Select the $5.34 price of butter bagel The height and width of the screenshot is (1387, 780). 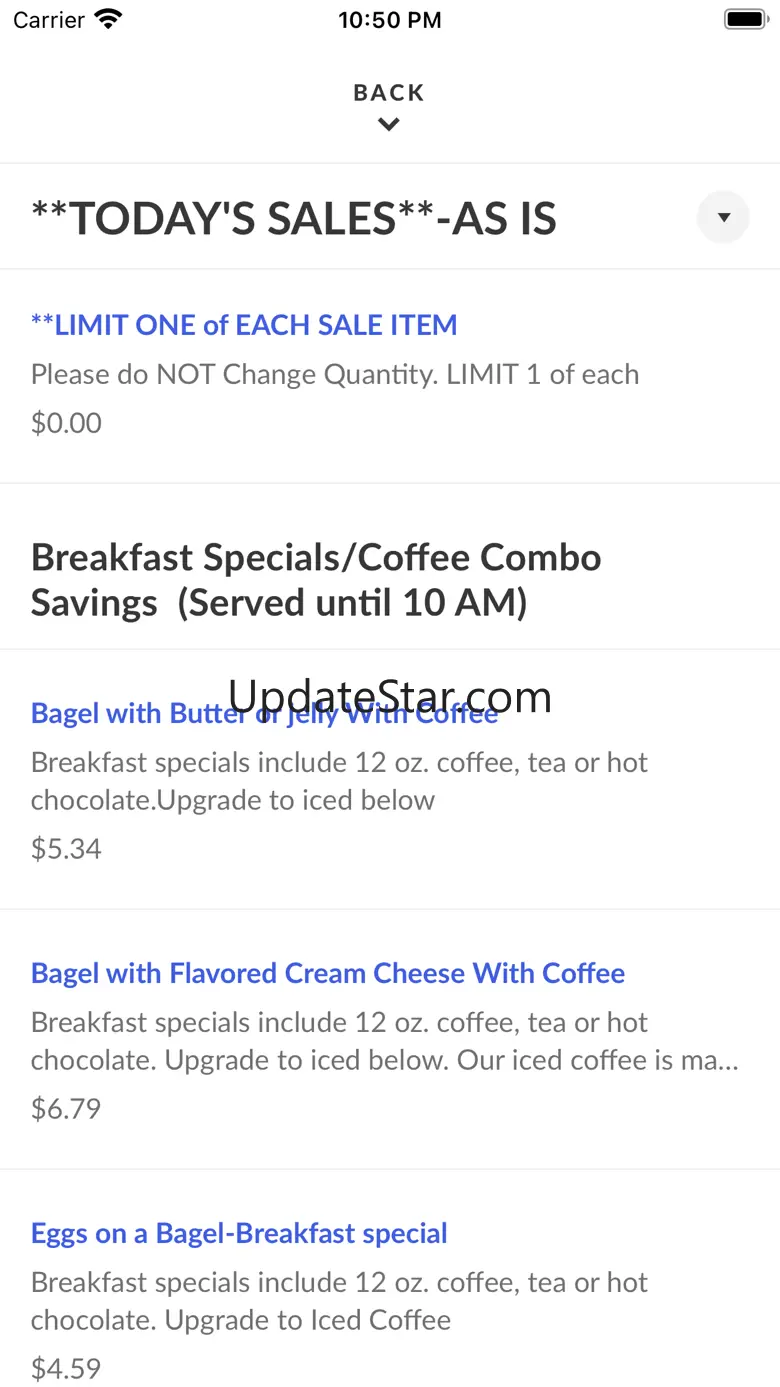(66, 849)
